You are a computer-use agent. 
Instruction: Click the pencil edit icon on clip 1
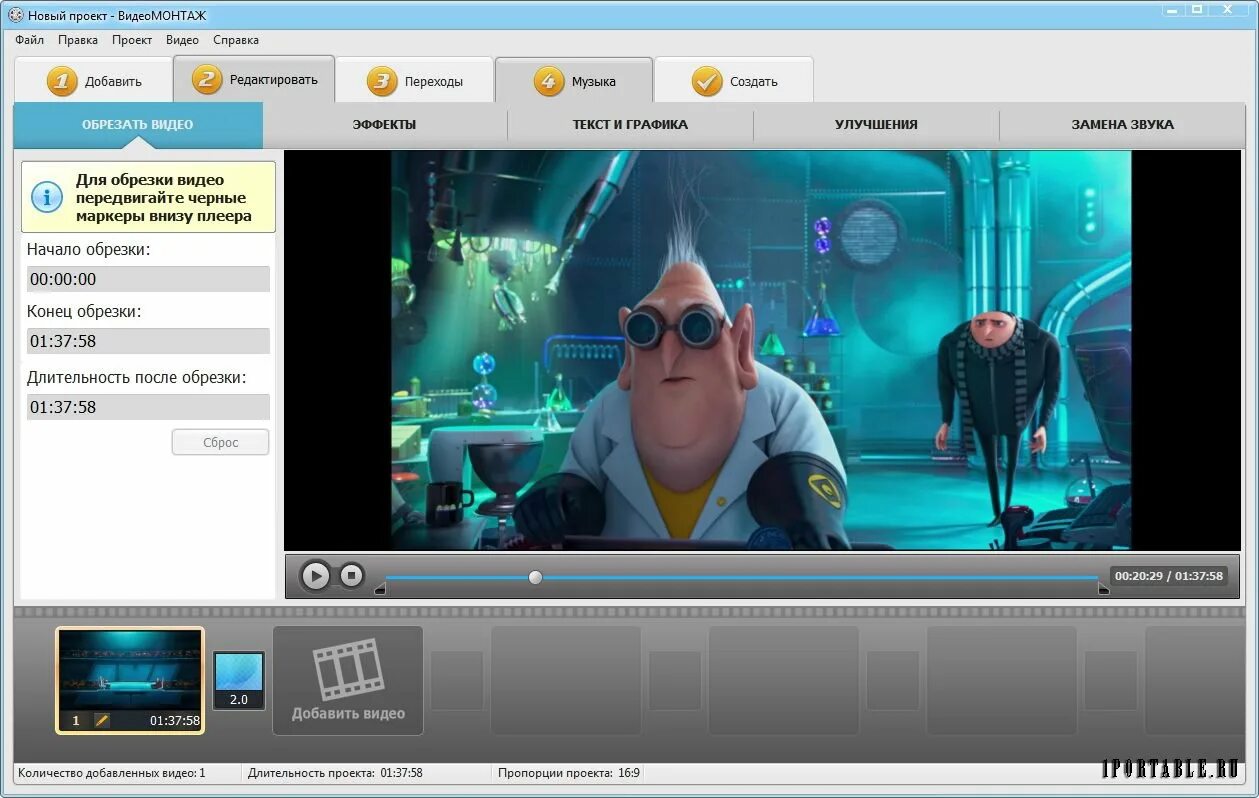[102, 720]
